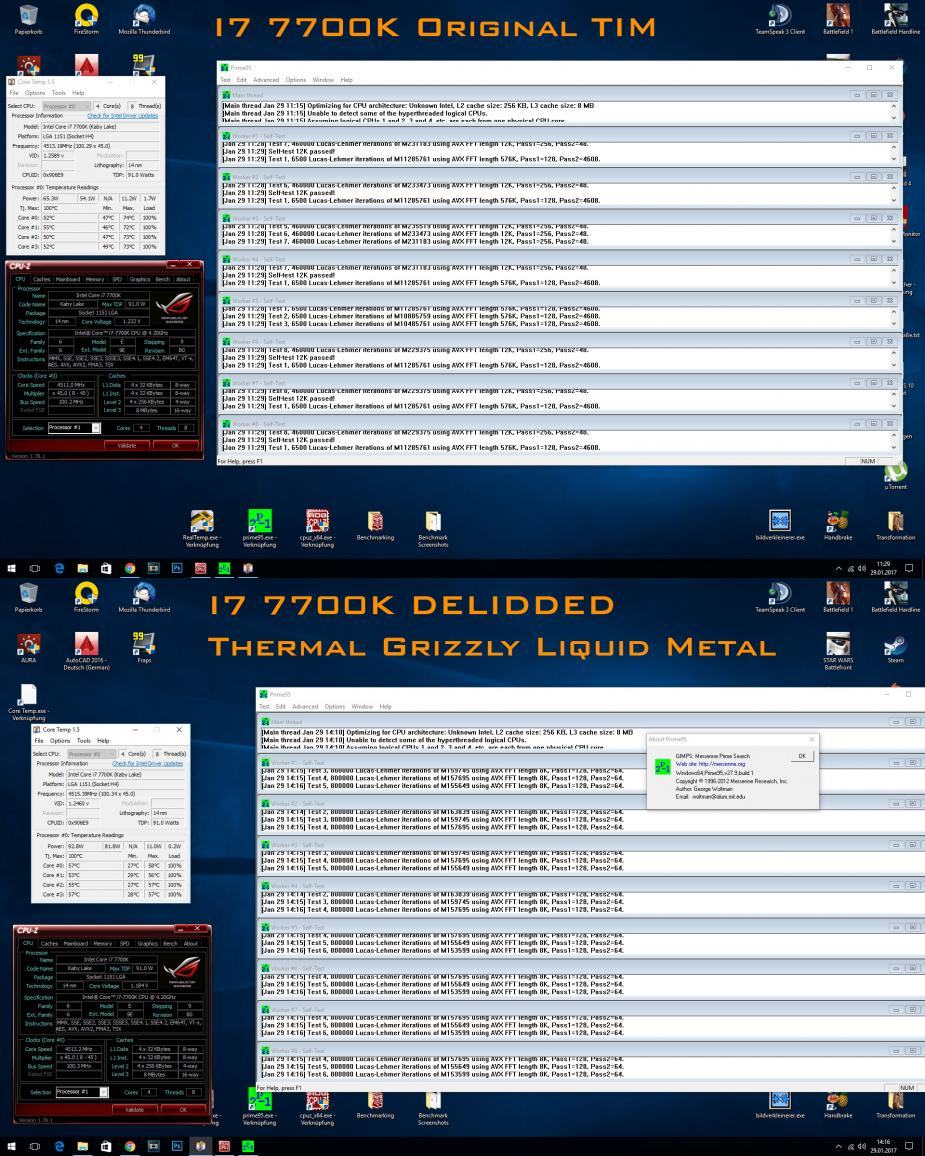Launch the AURA desktop shortcut
This screenshot has width=925, height=1156.
[x=28, y=648]
